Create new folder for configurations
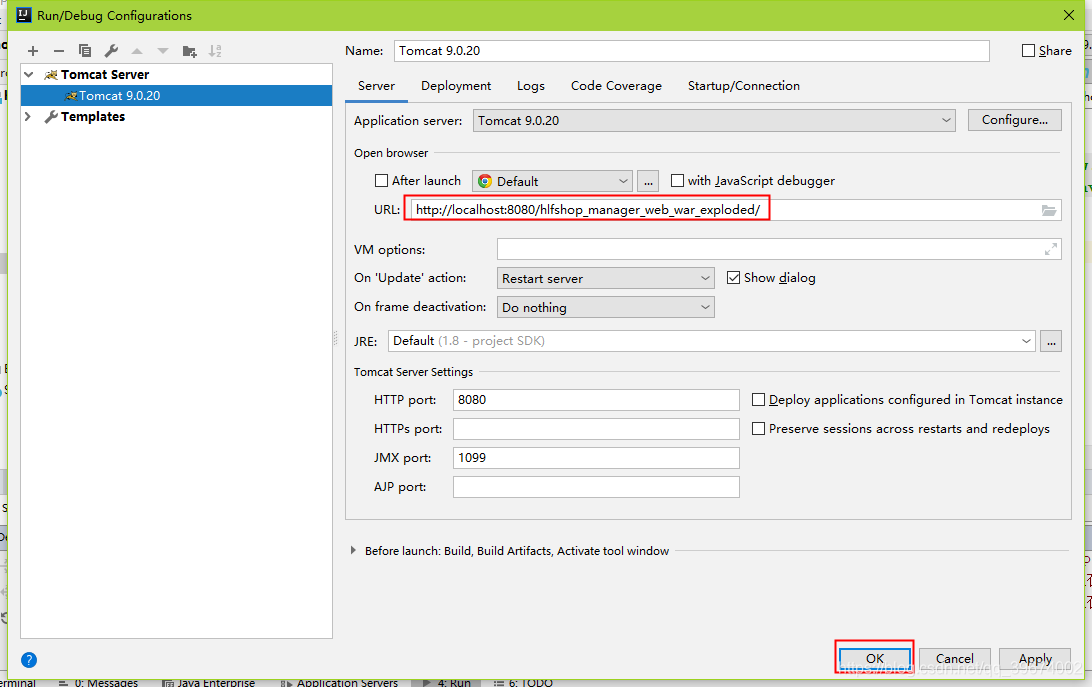Image resolution: width=1092 pixels, height=687 pixels. 189,51
